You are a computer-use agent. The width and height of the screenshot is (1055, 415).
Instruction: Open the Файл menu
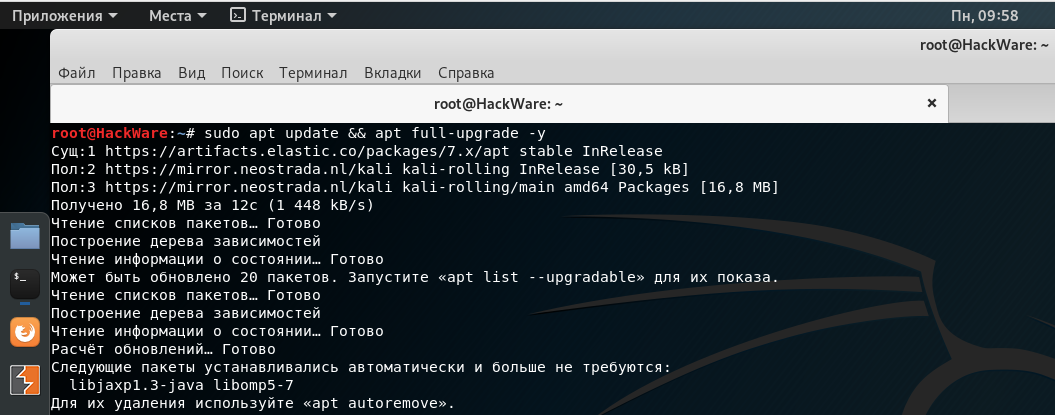pos(77,73)
